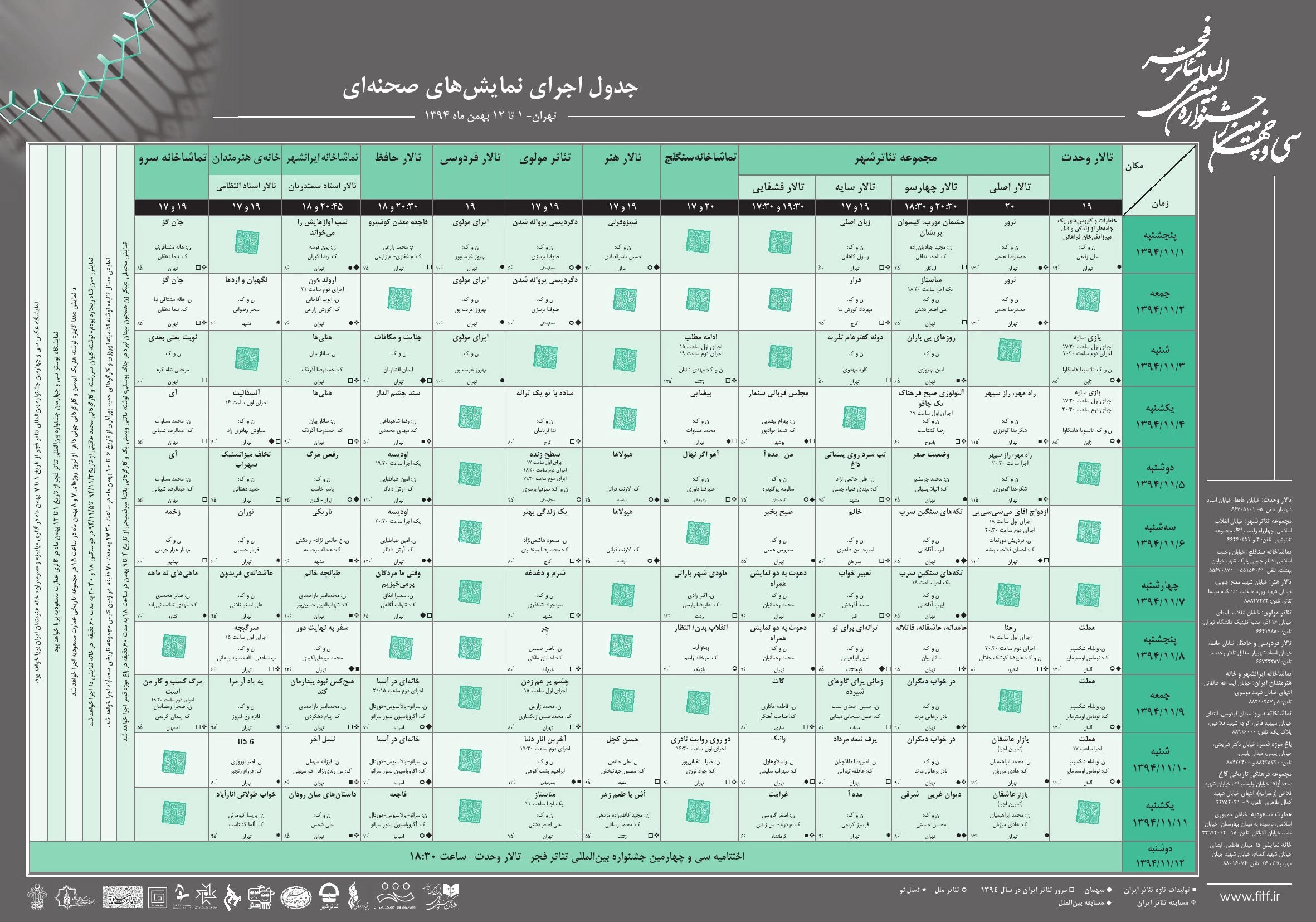Click the poster title جدول اجرای نمایش‌های صحنه‌ای

coord(490,86)
